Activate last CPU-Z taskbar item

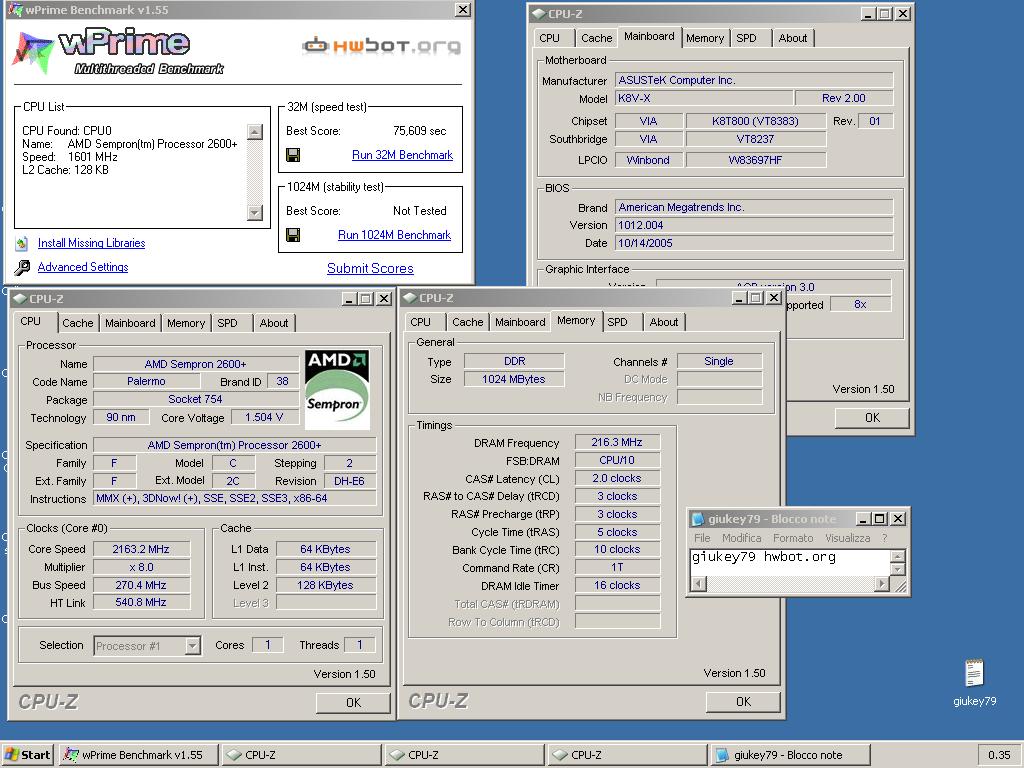627,755
